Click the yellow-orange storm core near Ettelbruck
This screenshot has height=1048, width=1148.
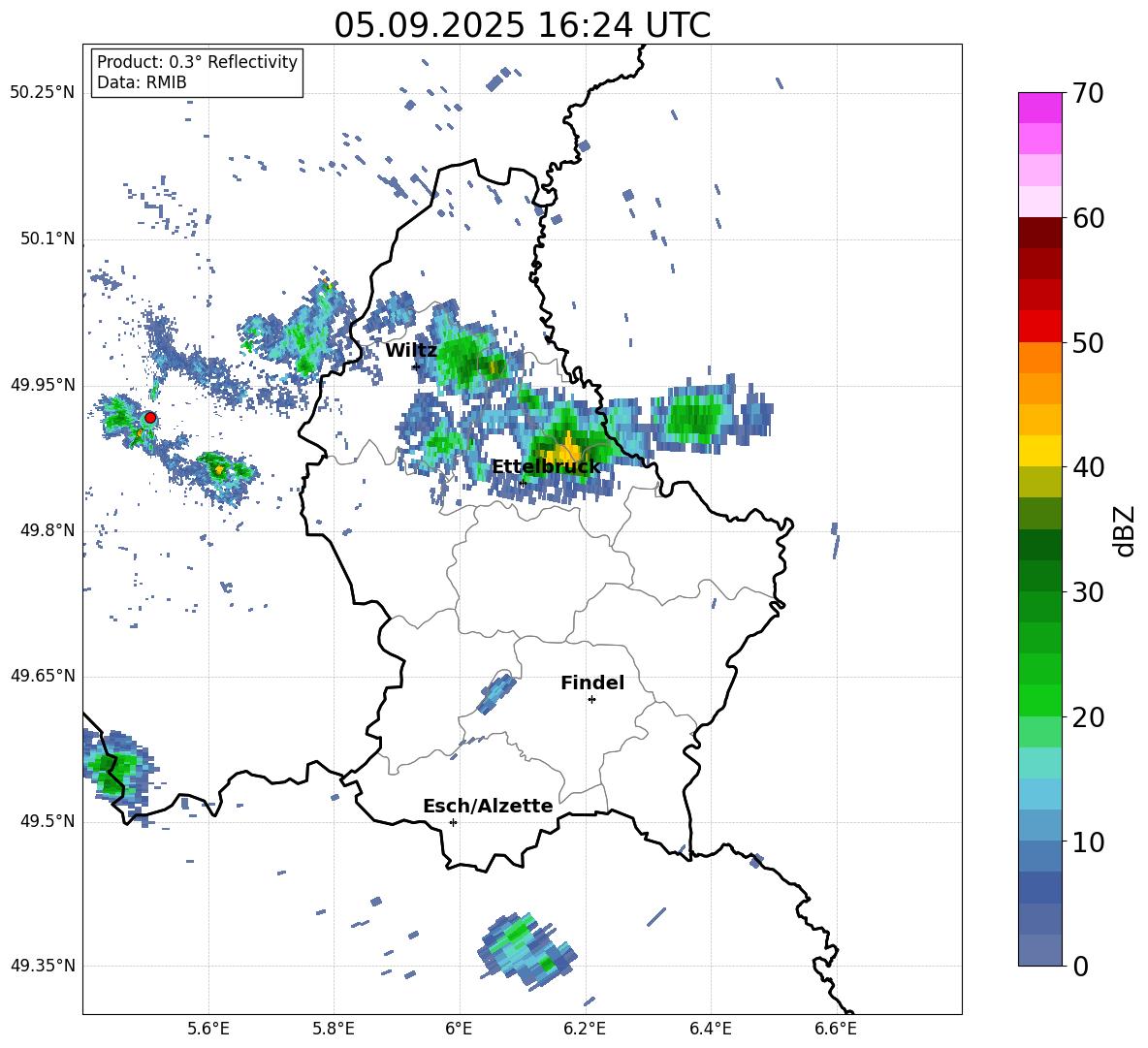tap(565, 451)
